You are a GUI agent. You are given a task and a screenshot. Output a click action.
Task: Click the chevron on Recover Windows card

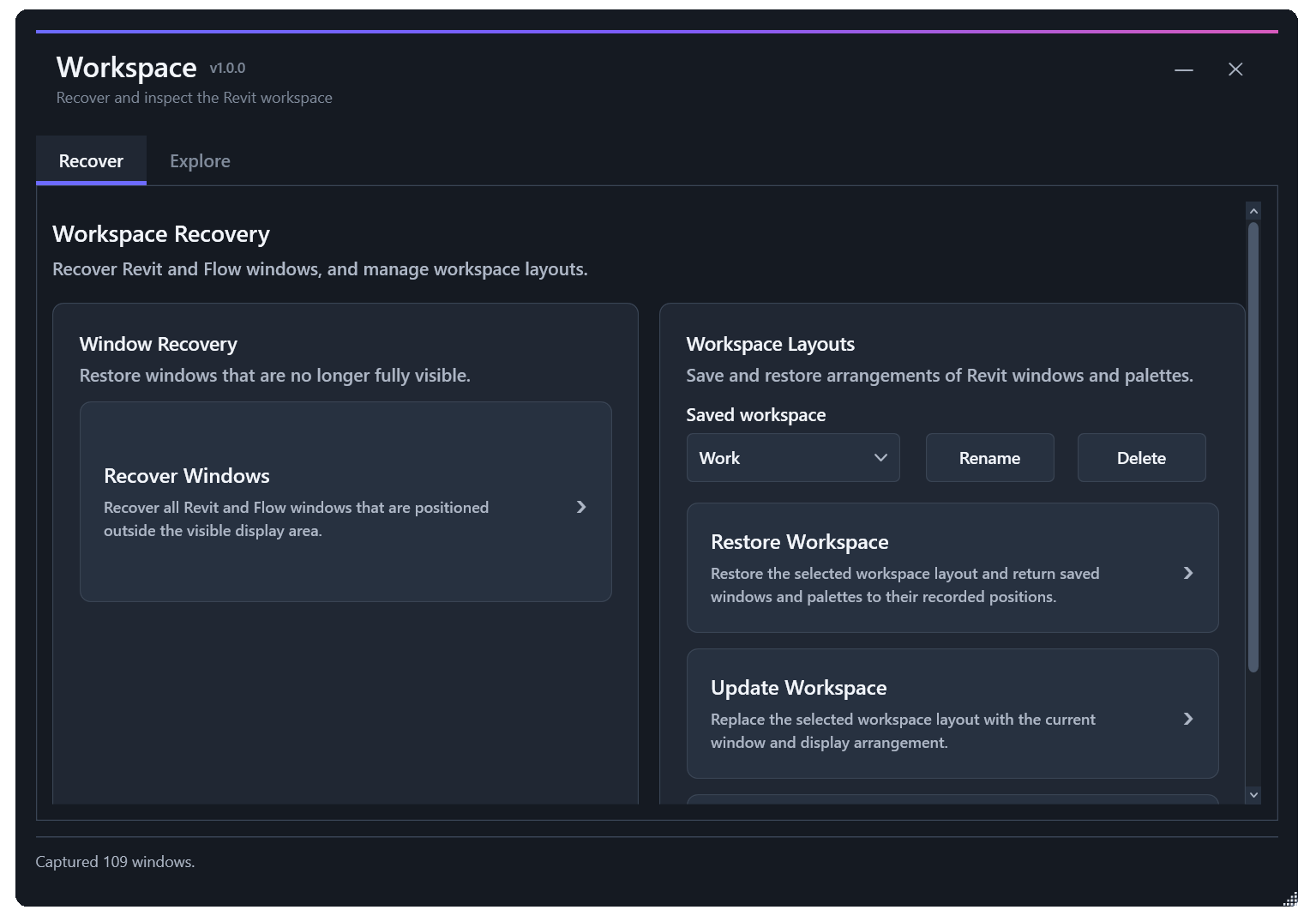pos(581,507)
